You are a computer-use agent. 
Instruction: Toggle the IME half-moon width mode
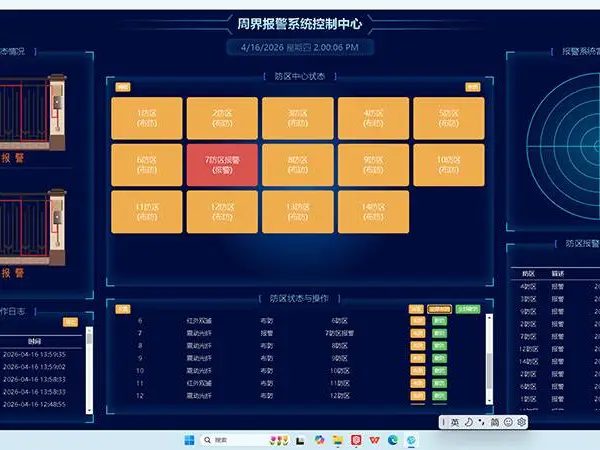pos(468,422)
